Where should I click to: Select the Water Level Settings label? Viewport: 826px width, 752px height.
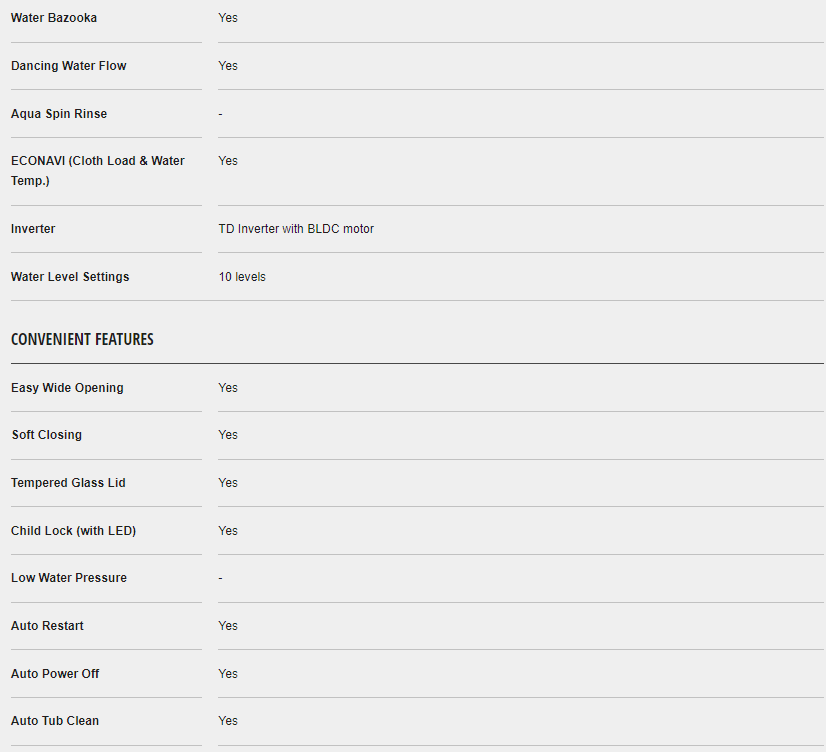point(70,277)
